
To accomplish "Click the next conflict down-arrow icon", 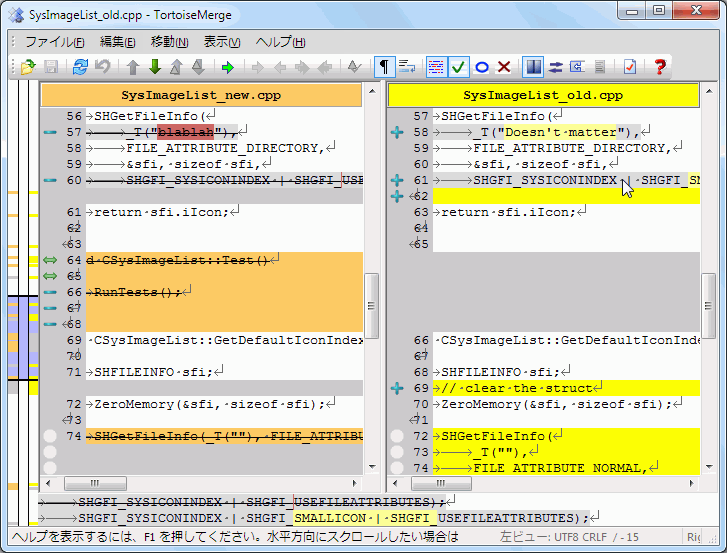I will click(x=198, y=67).
